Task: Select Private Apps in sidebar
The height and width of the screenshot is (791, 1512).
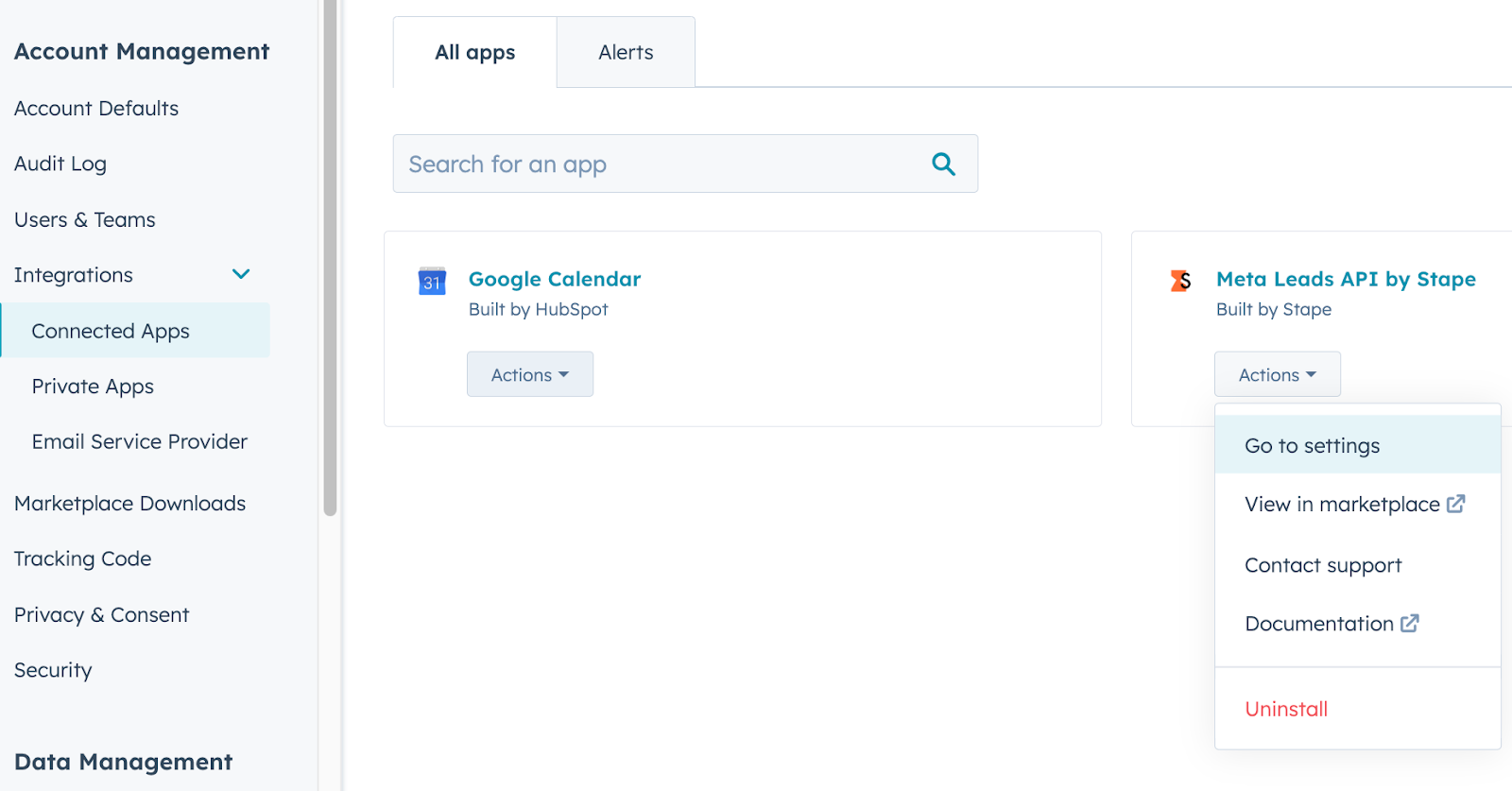Action: click(93, 387)
